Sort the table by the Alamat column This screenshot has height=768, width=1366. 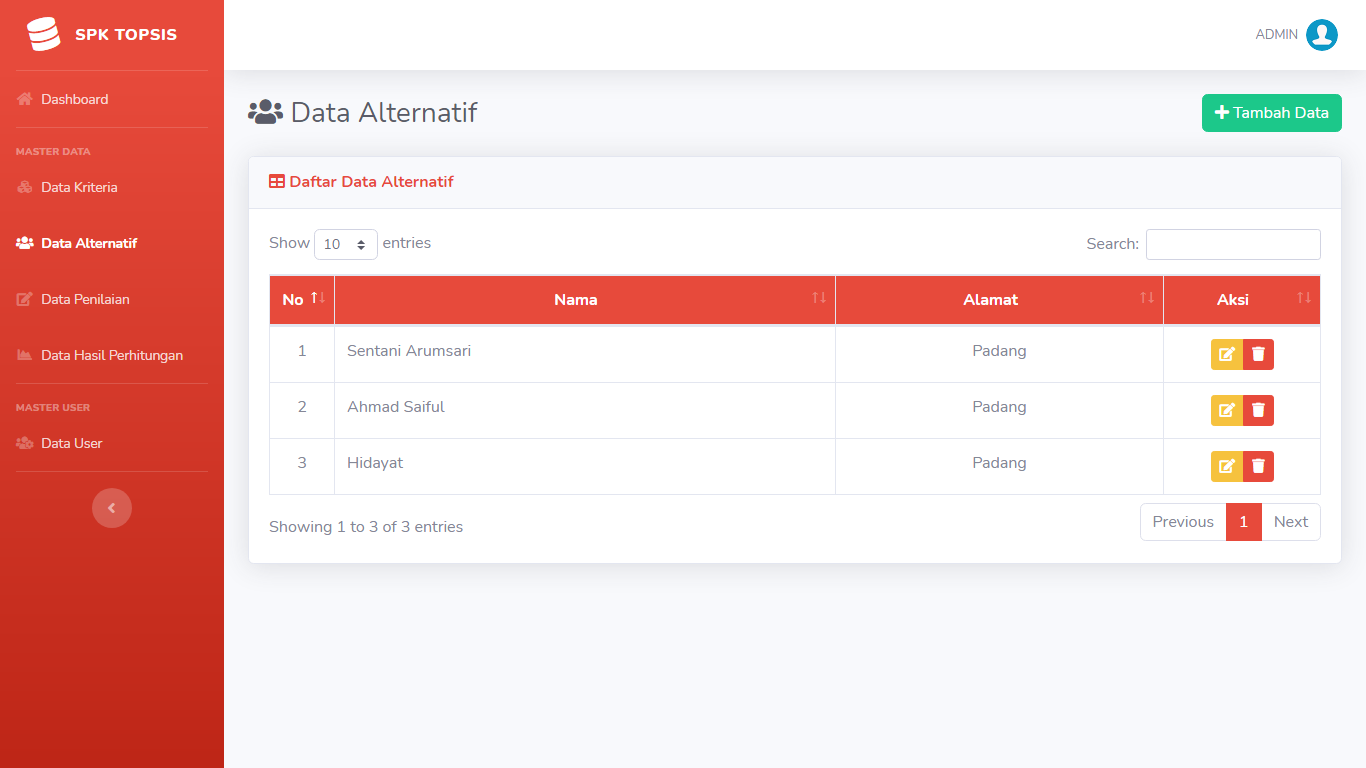(x=999, y=300)
